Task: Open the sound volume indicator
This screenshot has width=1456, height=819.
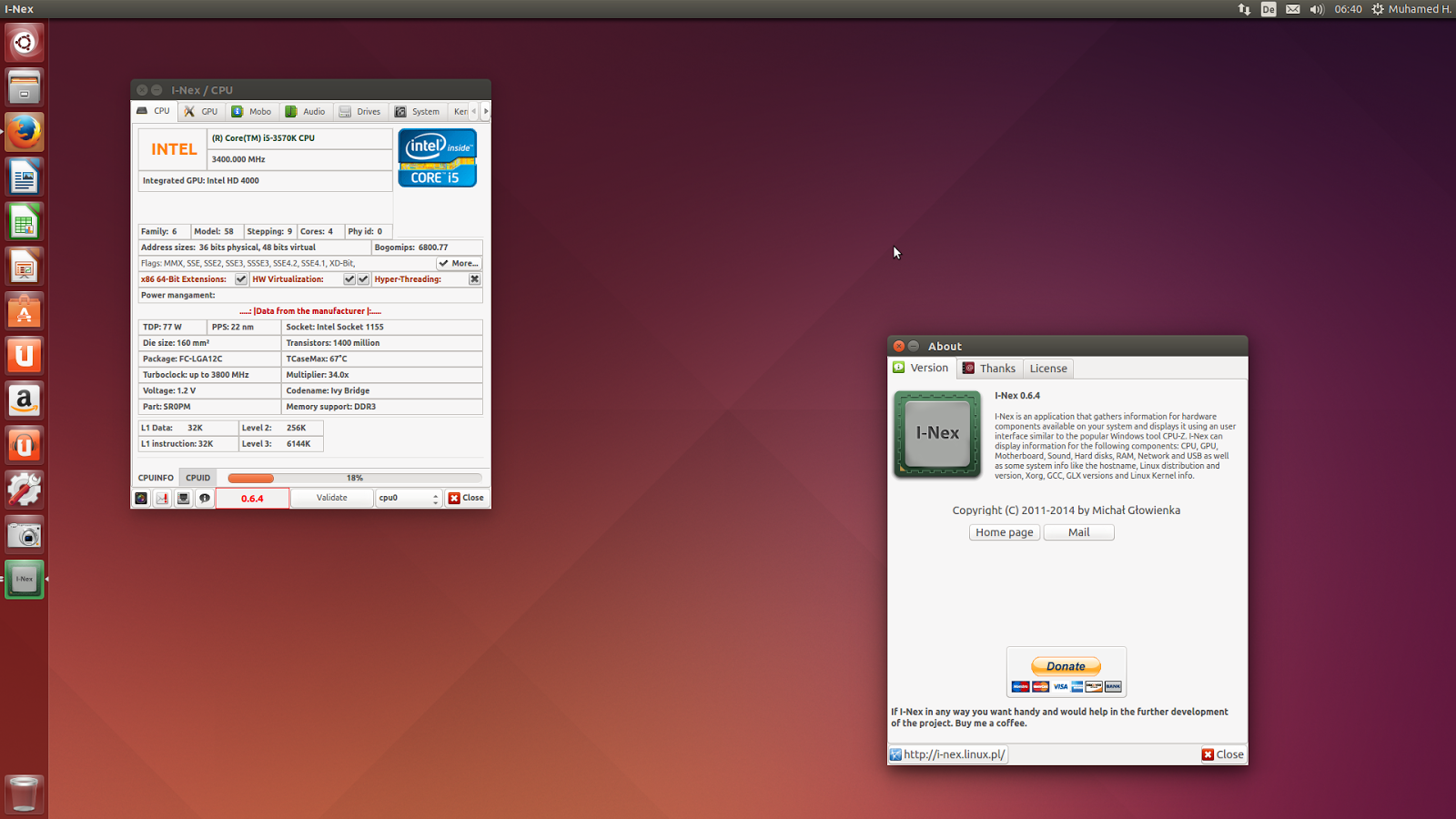Action: click(x=1317, y=9)
